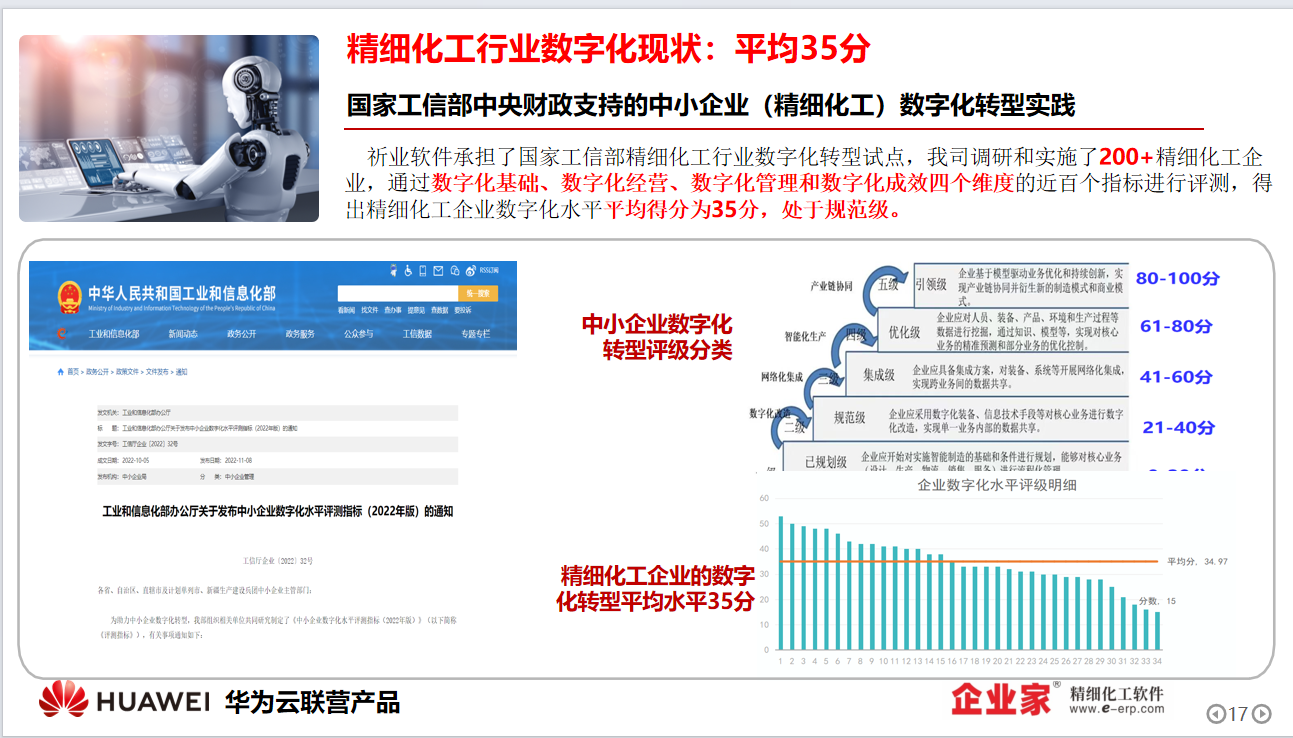Click chart title 企业数字化水平评级明细

click(997, 485)
